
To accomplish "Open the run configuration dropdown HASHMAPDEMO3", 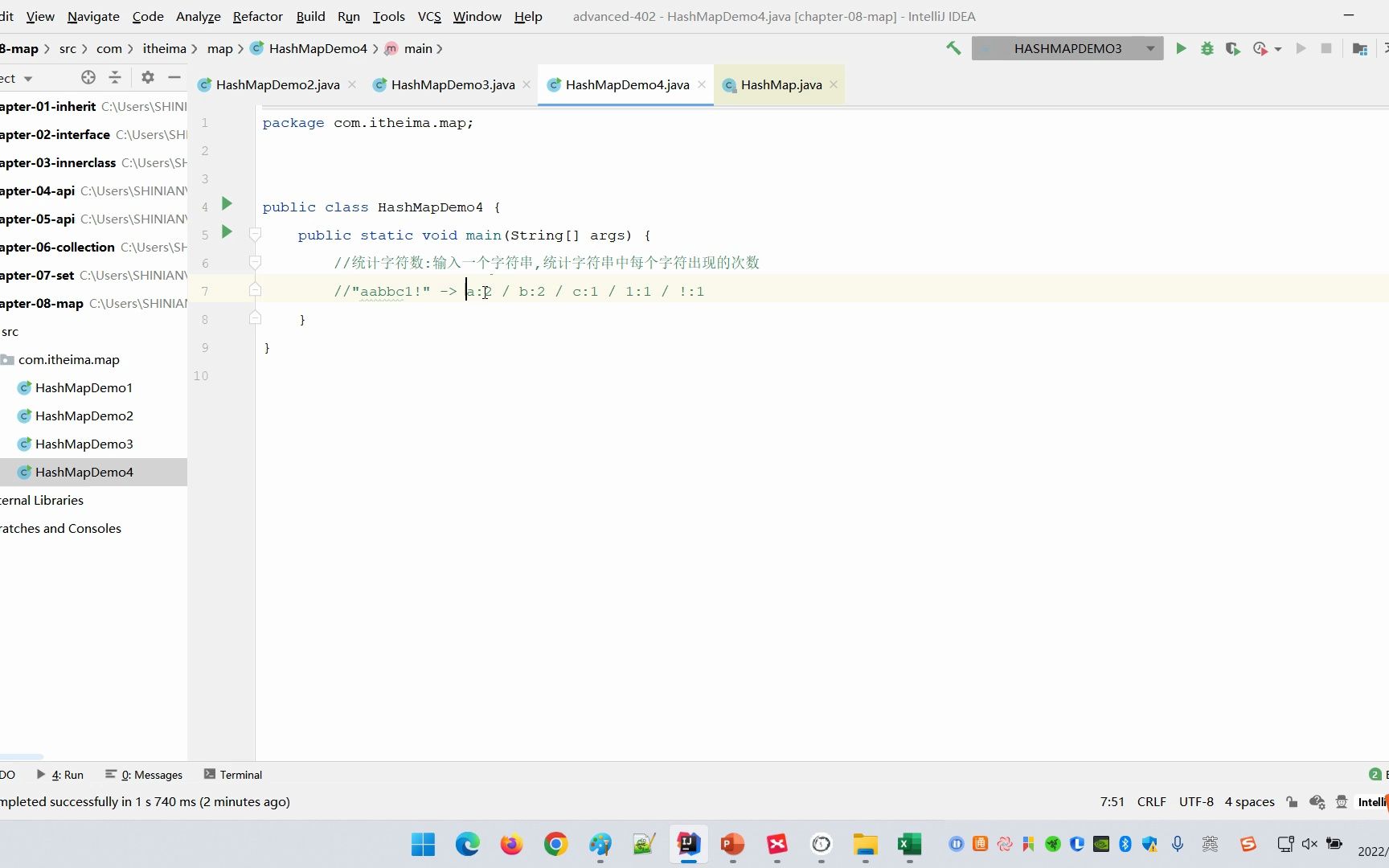I will pyautogui.click(x=1067, y=48).
